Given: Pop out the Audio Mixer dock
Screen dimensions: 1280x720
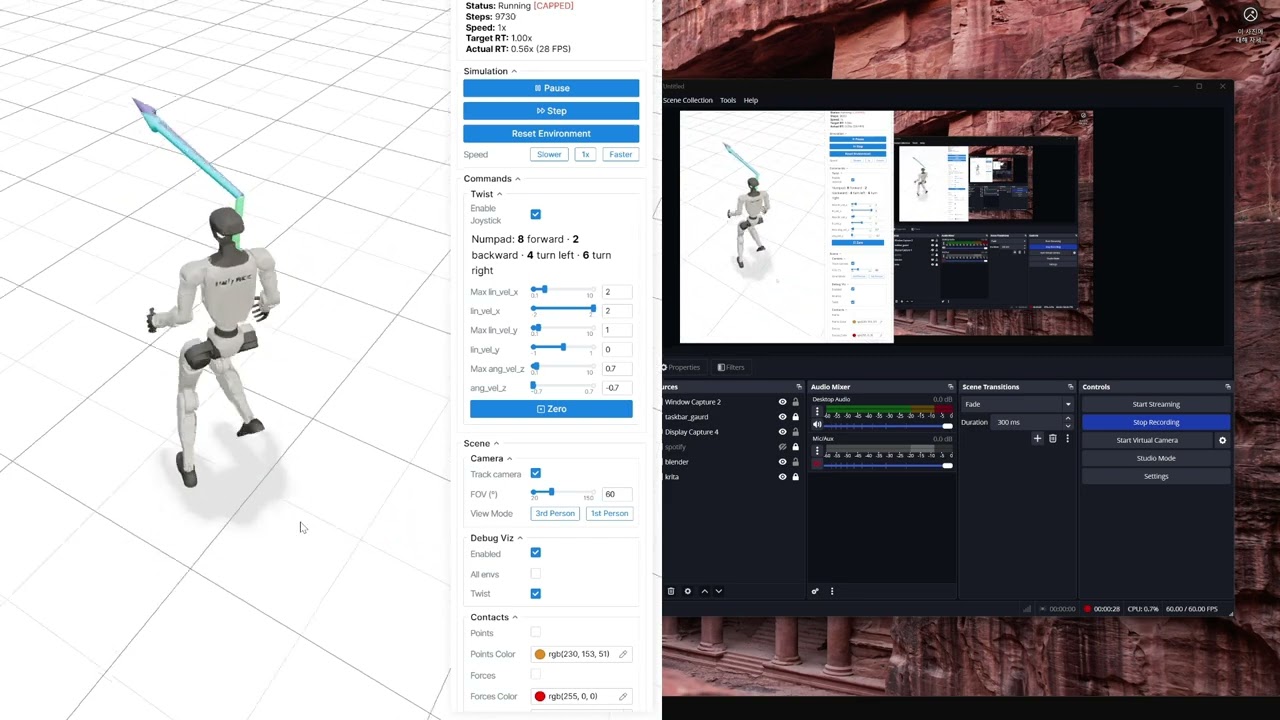Looking at the screenshot, I should (950, 387).
